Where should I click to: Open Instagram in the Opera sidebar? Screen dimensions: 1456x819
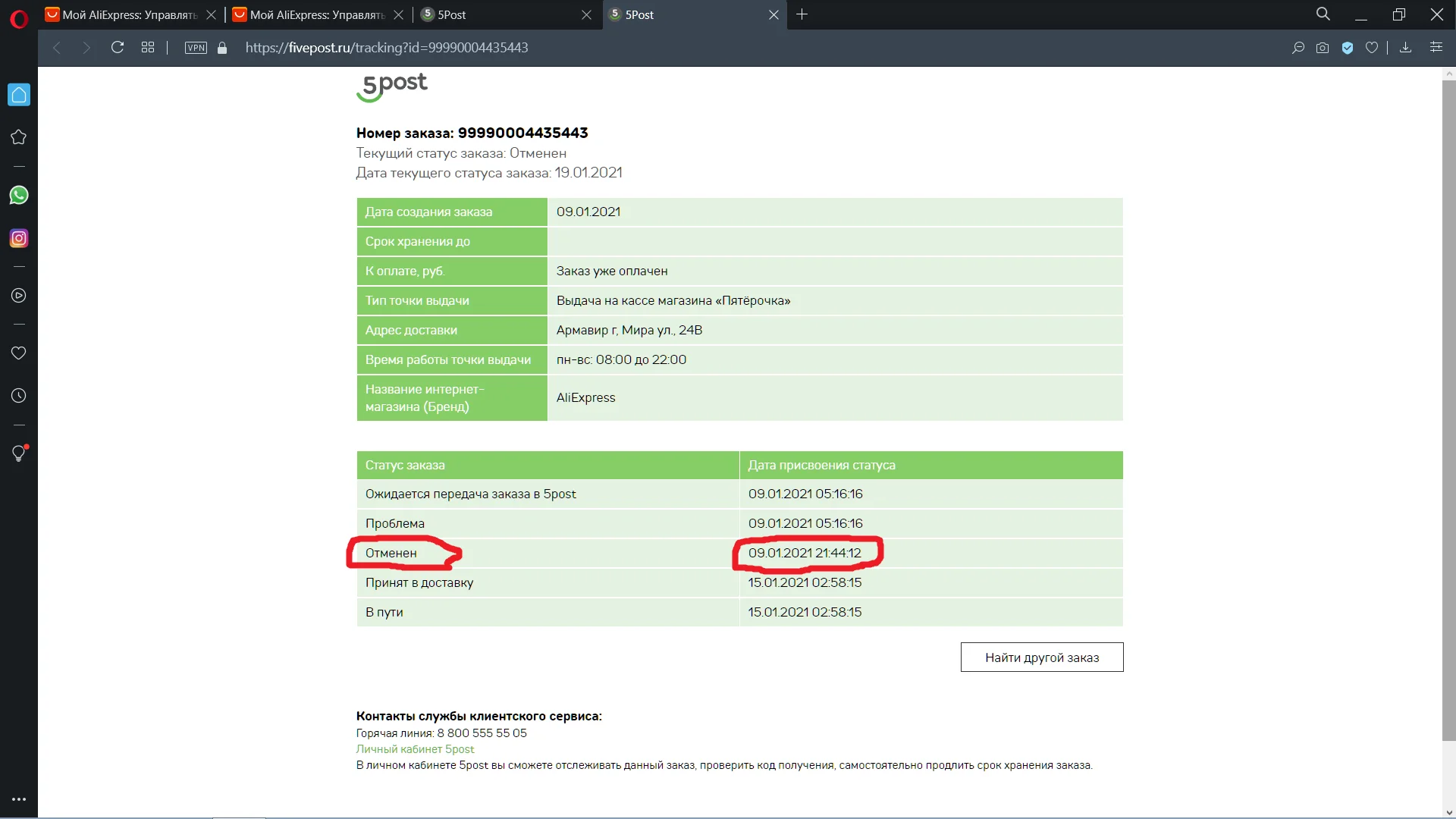[x=19, y=238]
